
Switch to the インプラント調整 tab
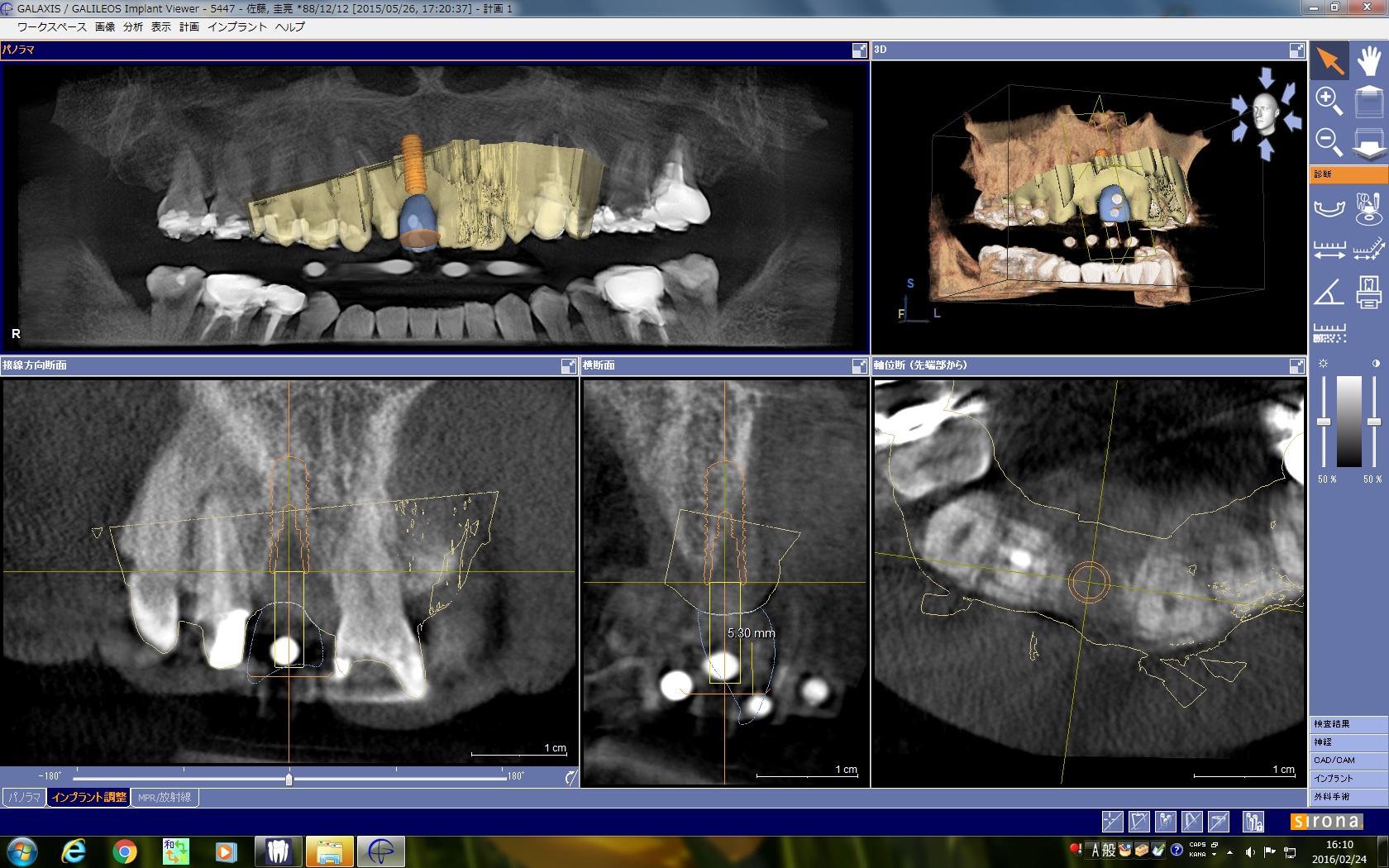click(89, 798)
